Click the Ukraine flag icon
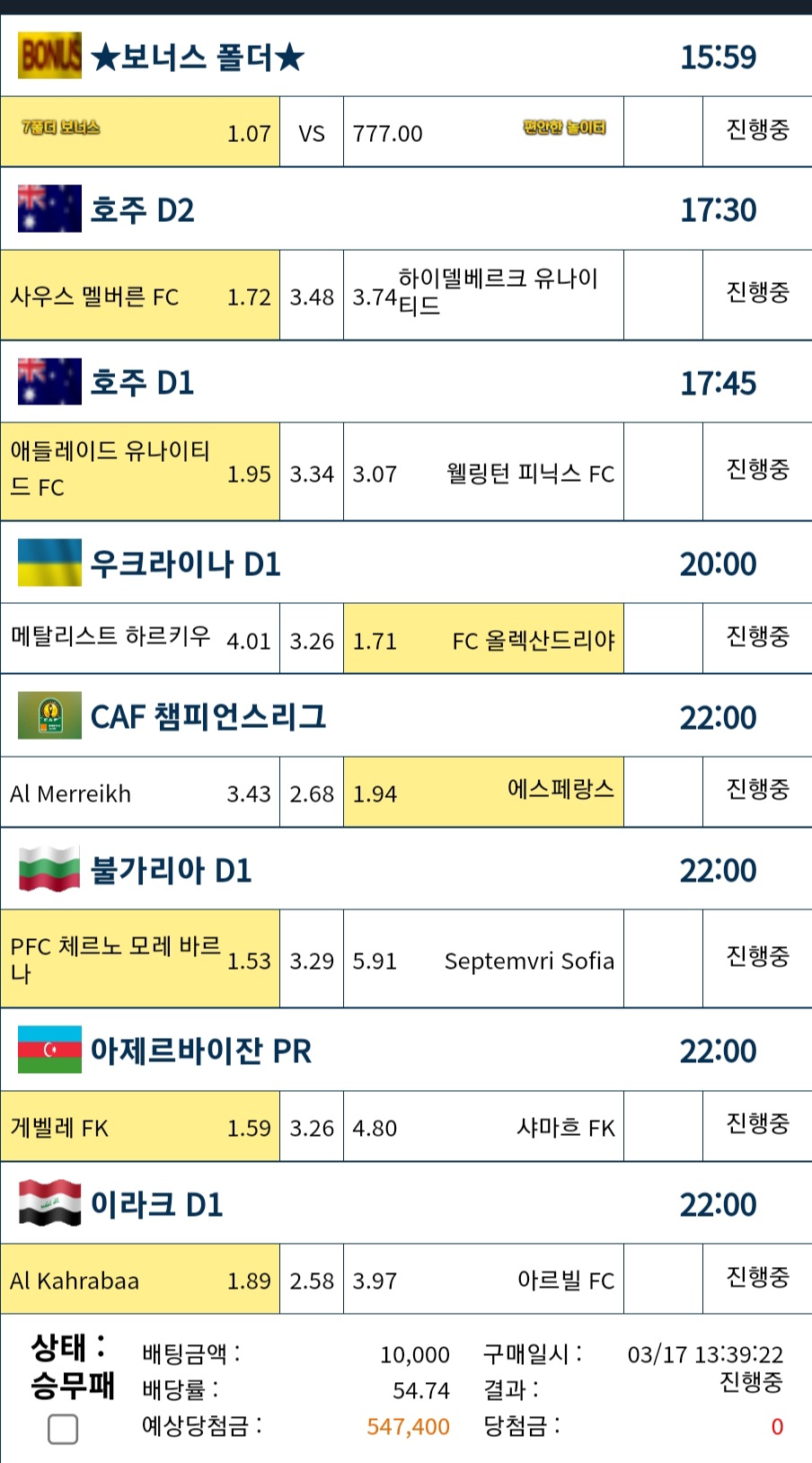 click(x=49, y=563)
